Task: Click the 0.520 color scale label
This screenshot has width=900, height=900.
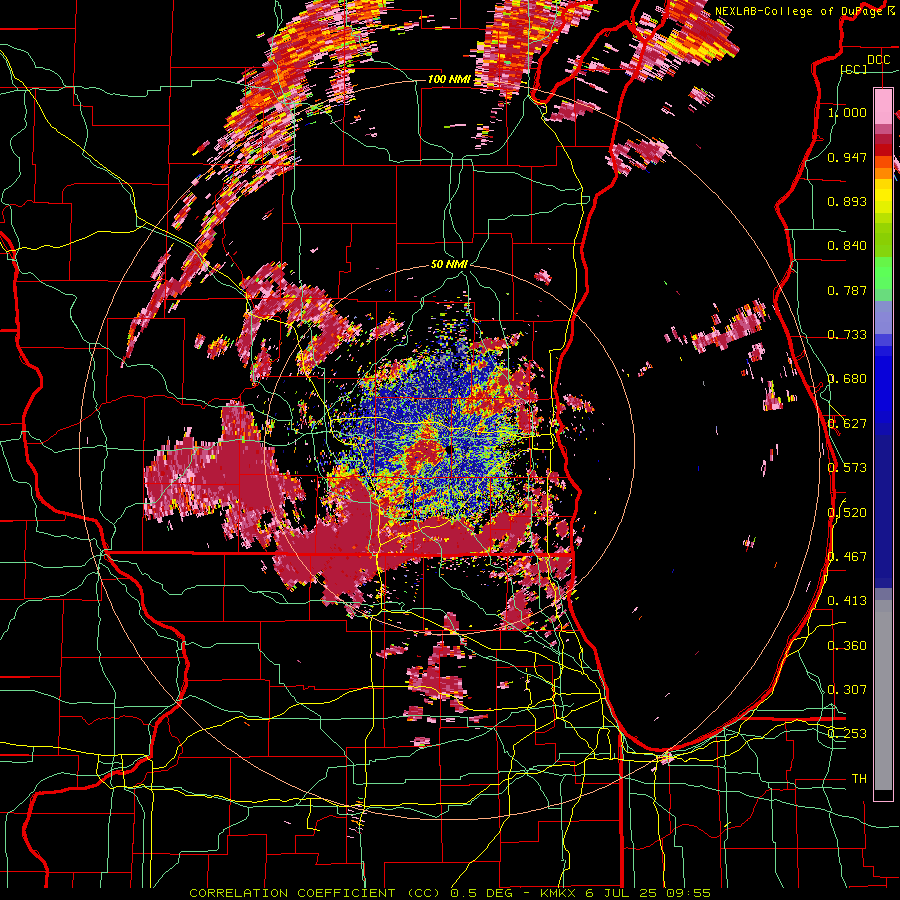Action: pos(847,512)
